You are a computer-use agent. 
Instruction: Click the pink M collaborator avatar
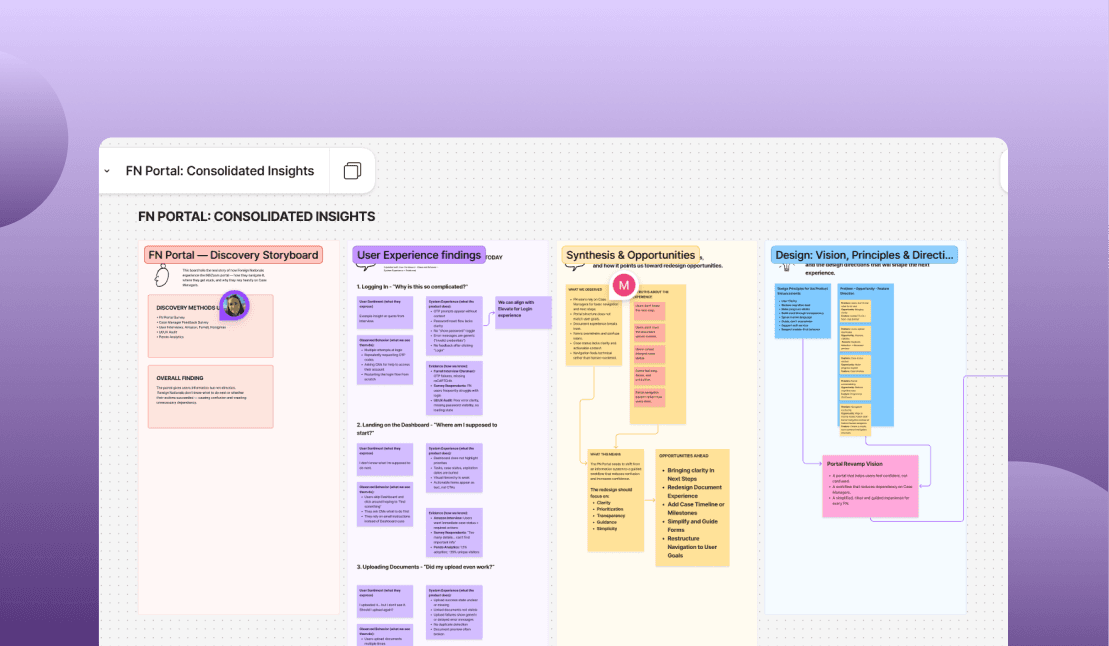(624, 285)
